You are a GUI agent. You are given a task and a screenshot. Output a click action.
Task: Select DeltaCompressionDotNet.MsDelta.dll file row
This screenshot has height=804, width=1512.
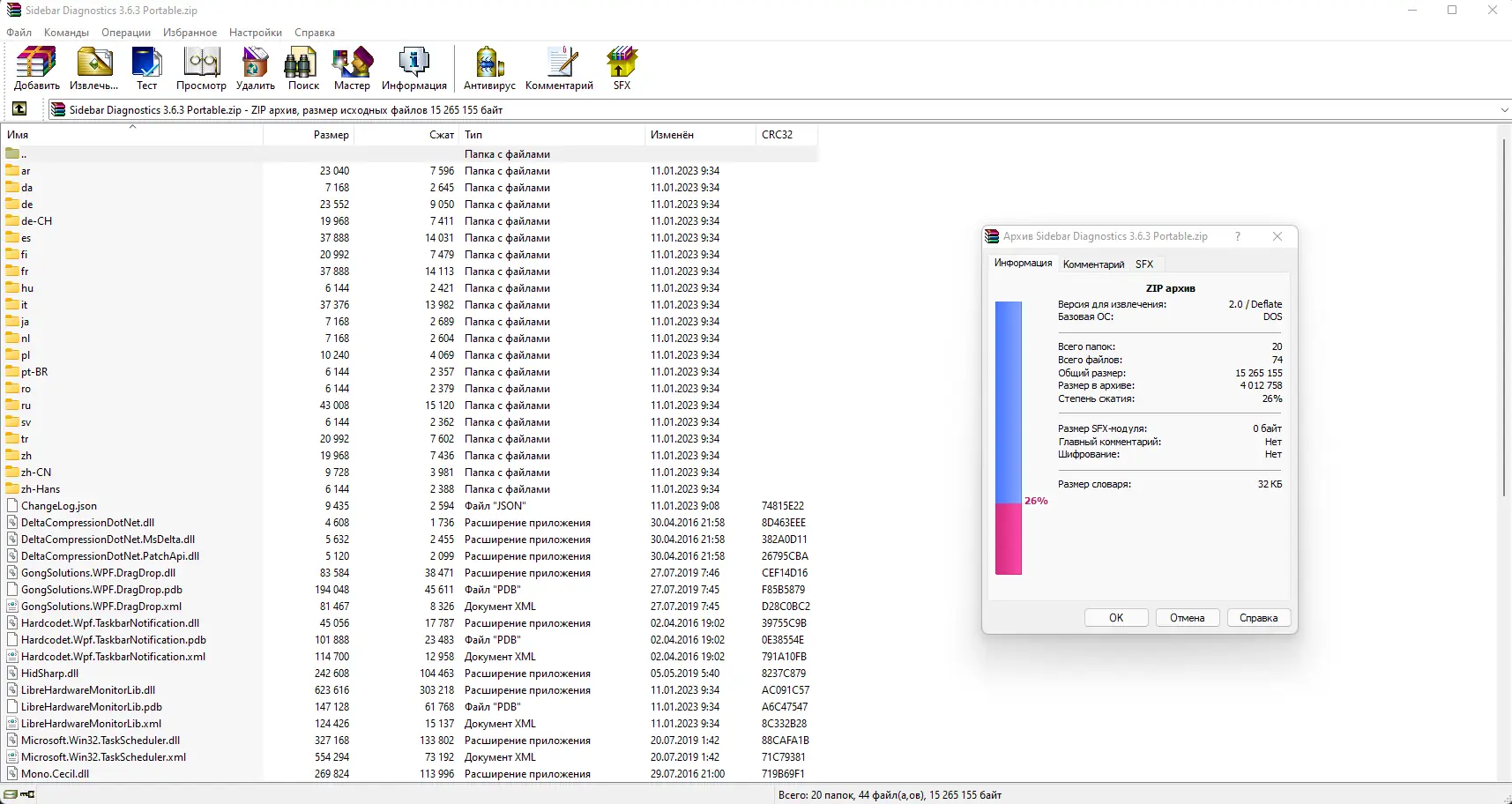(409, 540)
